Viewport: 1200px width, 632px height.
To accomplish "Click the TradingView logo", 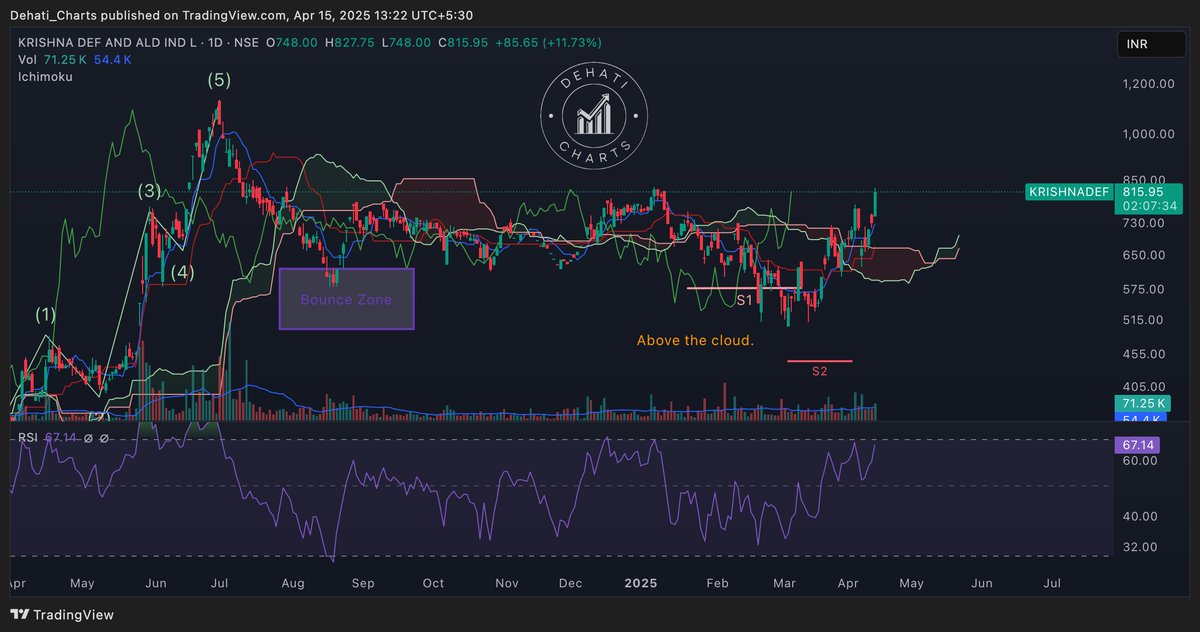I will pyautogui.click(x=62, y=615).
